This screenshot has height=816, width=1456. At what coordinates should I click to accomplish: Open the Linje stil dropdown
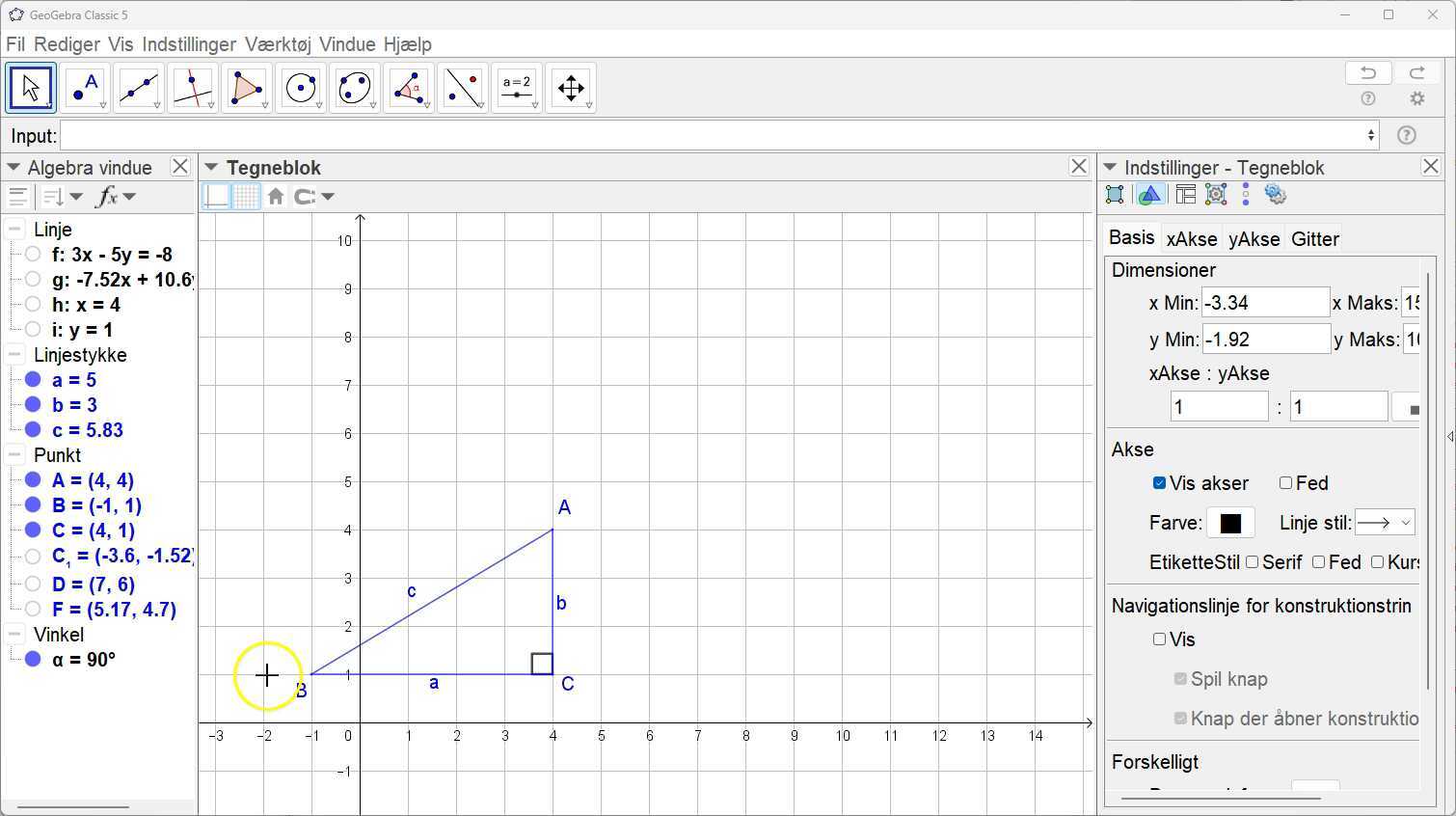coord(1386,522)
